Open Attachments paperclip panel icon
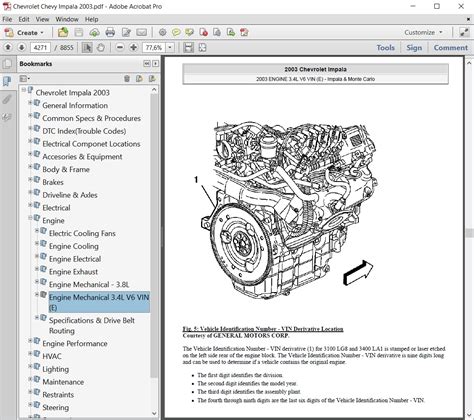Screen dimensions: 474x420 coord(7,99)
